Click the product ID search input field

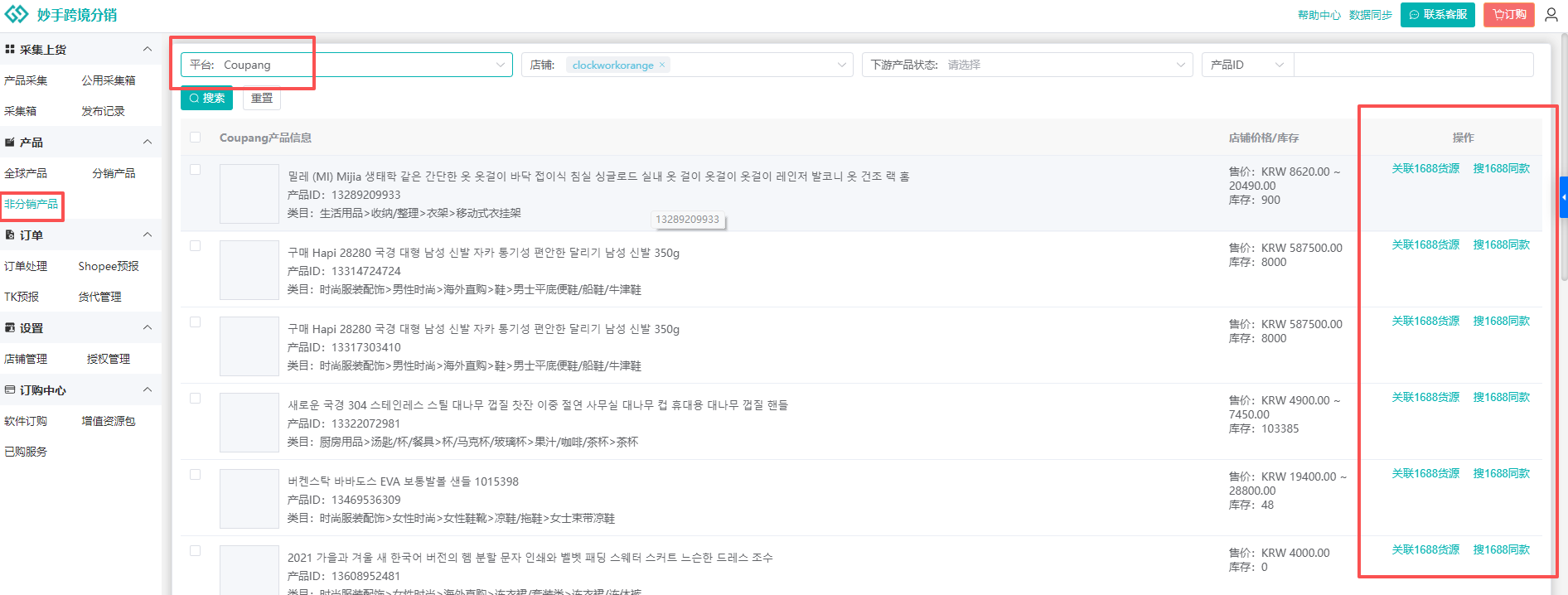(1413, 65)
